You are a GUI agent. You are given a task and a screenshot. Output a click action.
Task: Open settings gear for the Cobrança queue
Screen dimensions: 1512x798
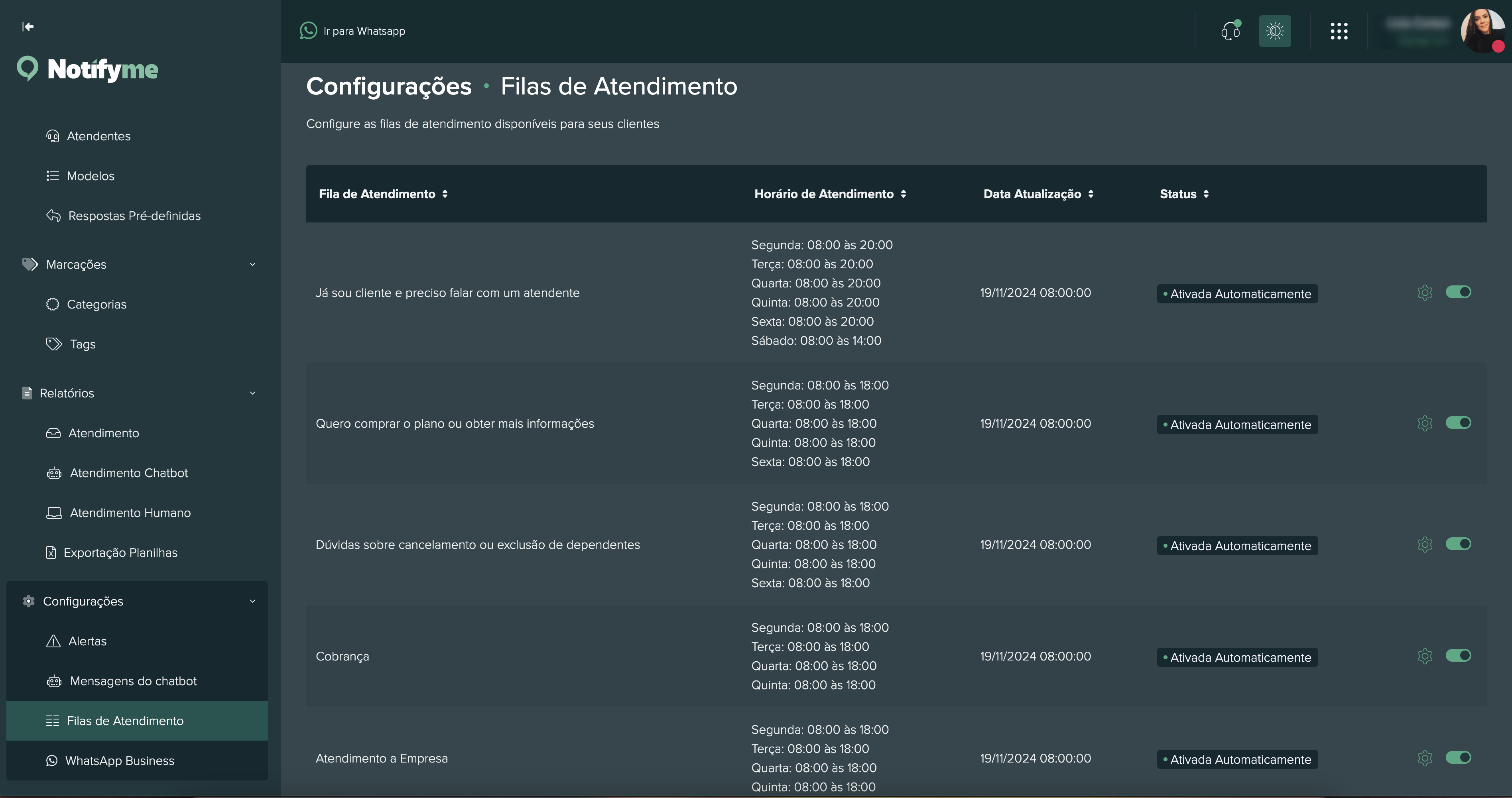pos(1425,656)
